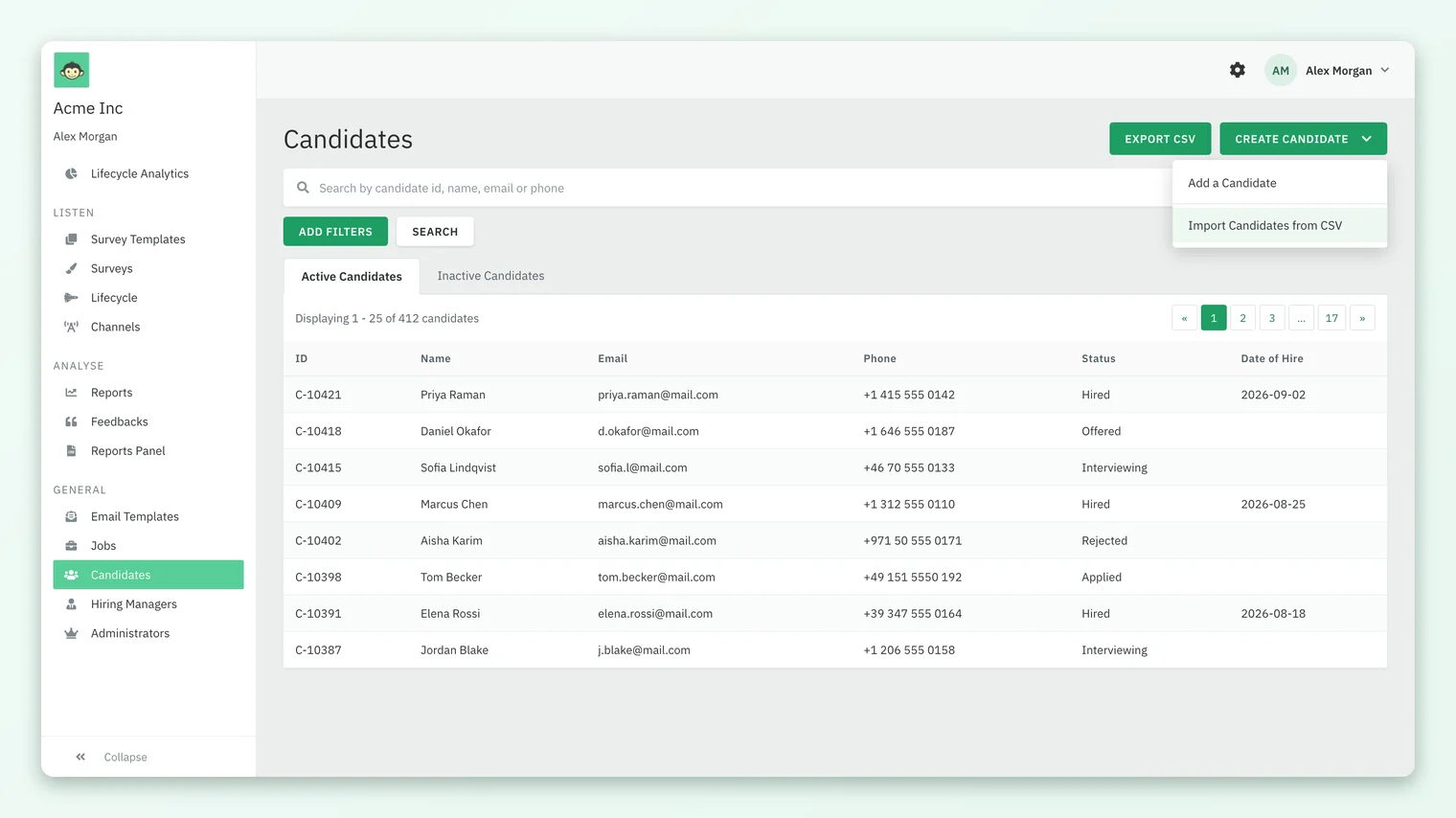The height and width of the screenshot is (818, 1456).
Task: Click the Channels broadcast icon
Action: (x=71, y=327)
